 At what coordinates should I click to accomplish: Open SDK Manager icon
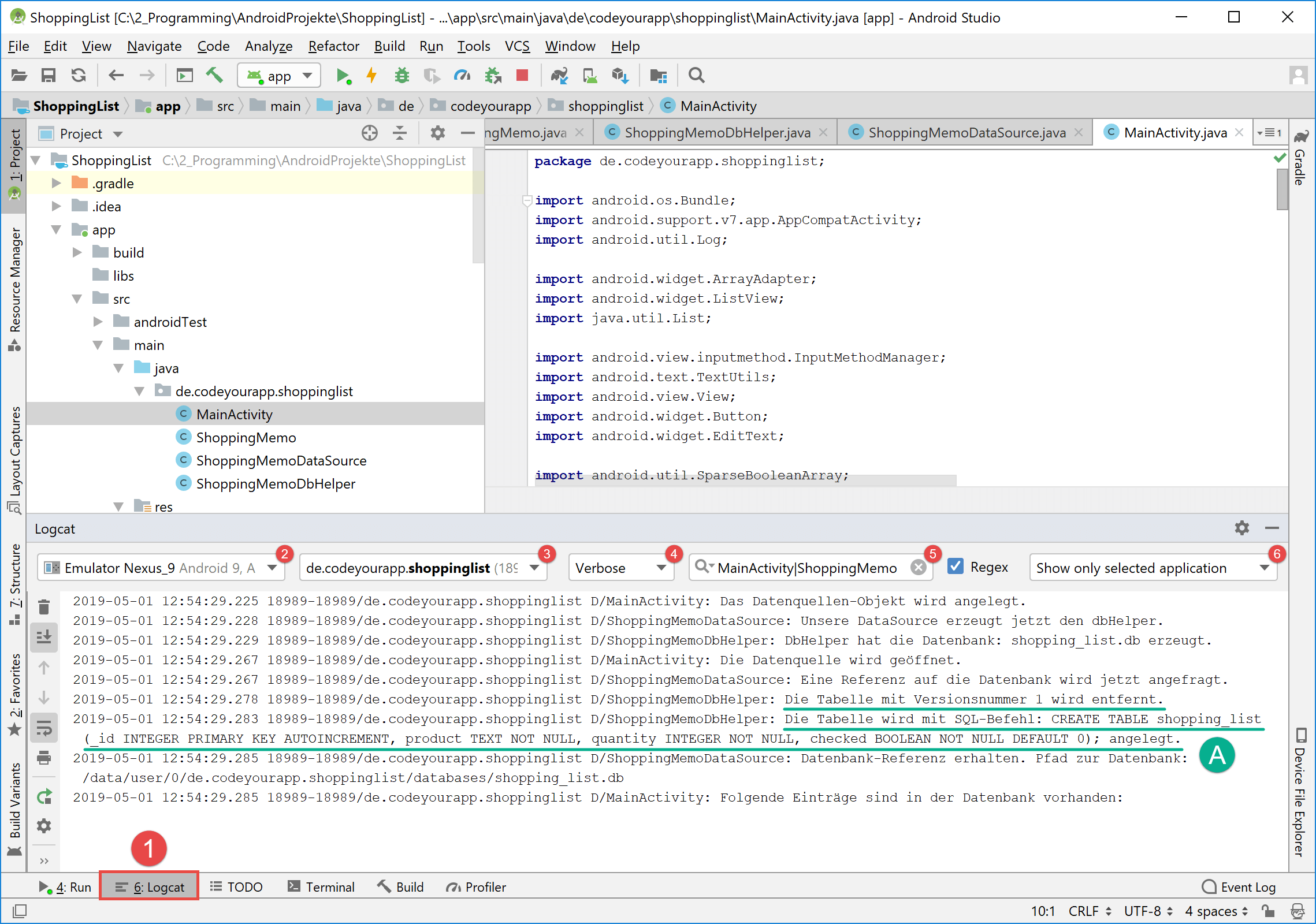[620, 76]
